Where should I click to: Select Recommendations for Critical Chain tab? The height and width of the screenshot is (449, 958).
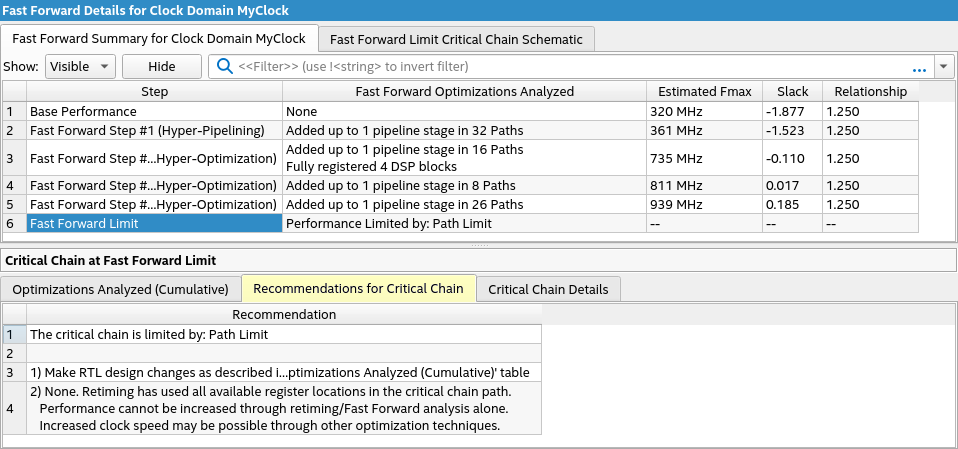coord(358,289)
